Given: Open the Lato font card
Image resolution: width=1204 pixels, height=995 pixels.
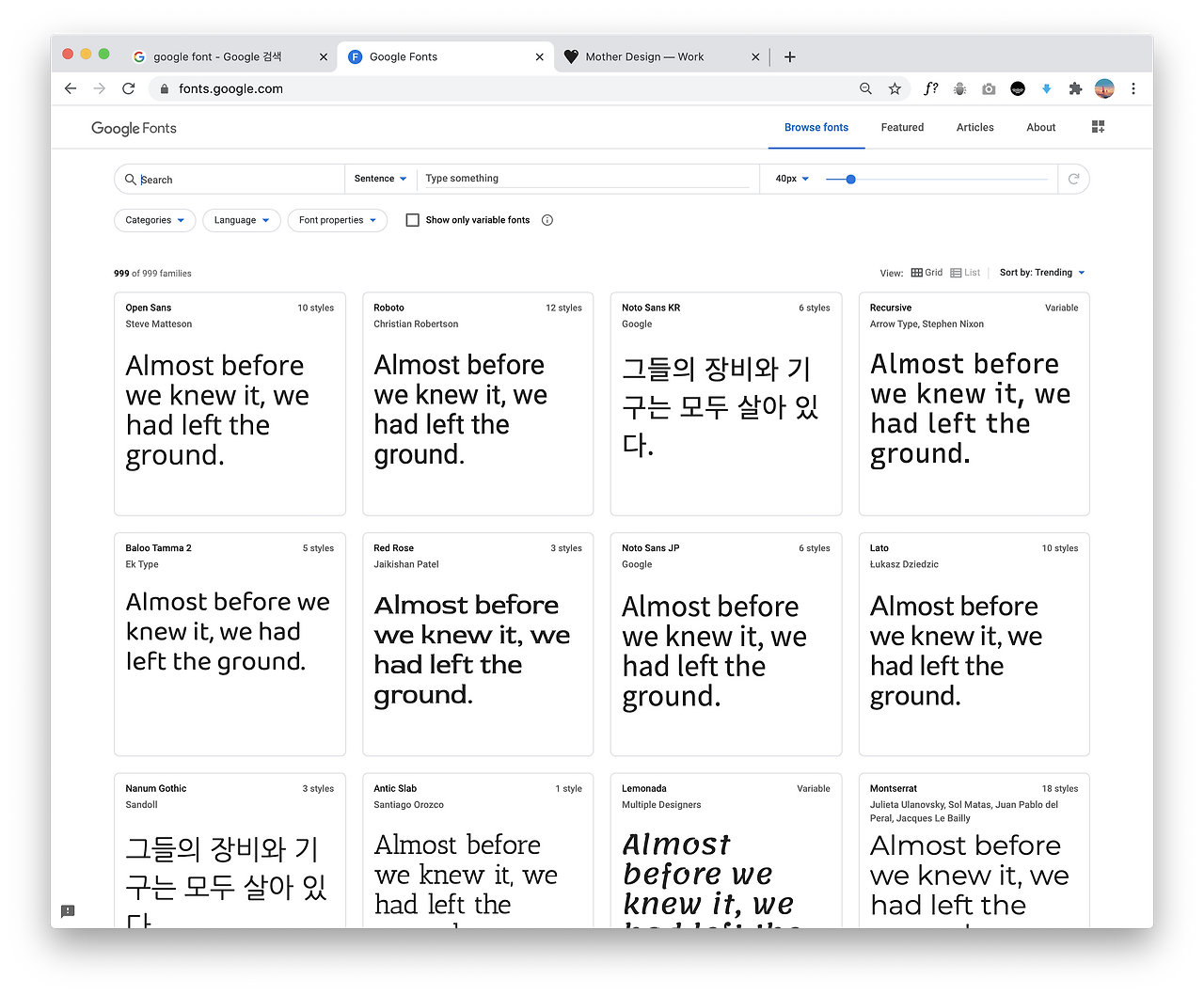Looking at the screenshot, I should (x=974, y=644).
